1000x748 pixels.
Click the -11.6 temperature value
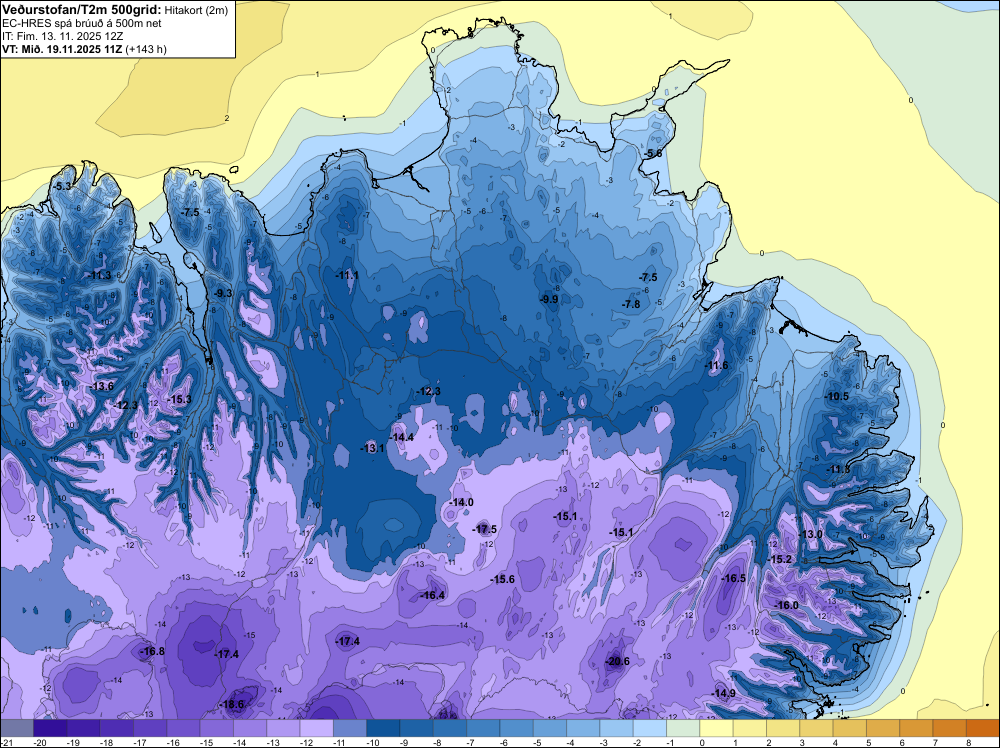tap(716, 365)
